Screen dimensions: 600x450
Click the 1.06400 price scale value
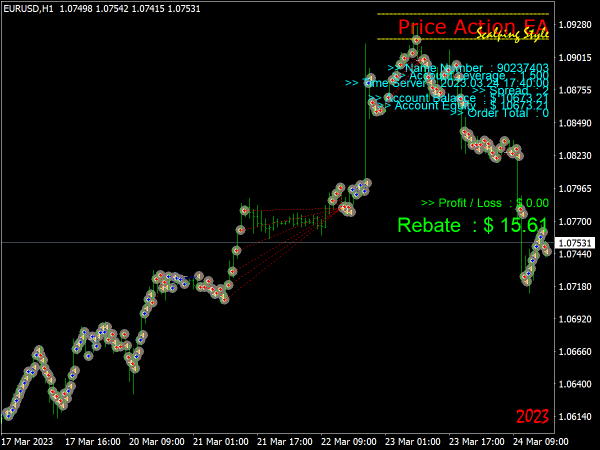(575, 384)
